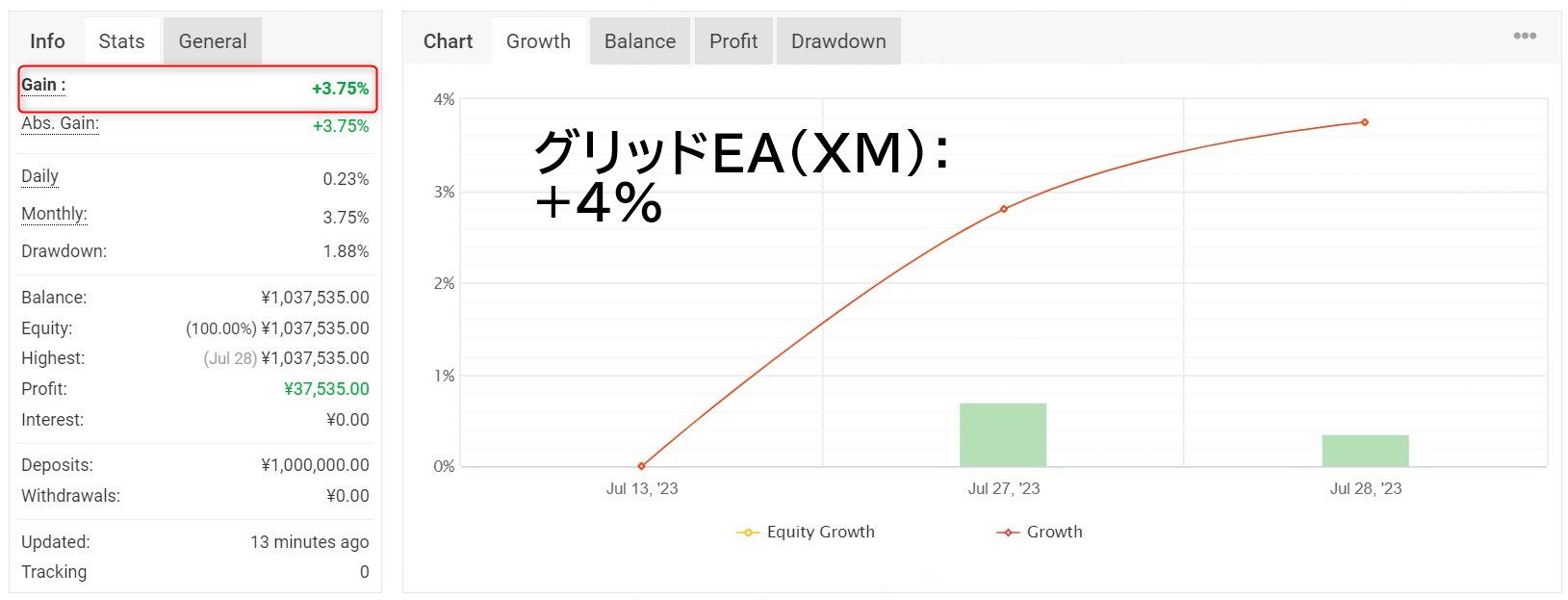This screenshot has width=1568, height=600.
Task: Click the Gain label link
Action: (x=43, y=85)
